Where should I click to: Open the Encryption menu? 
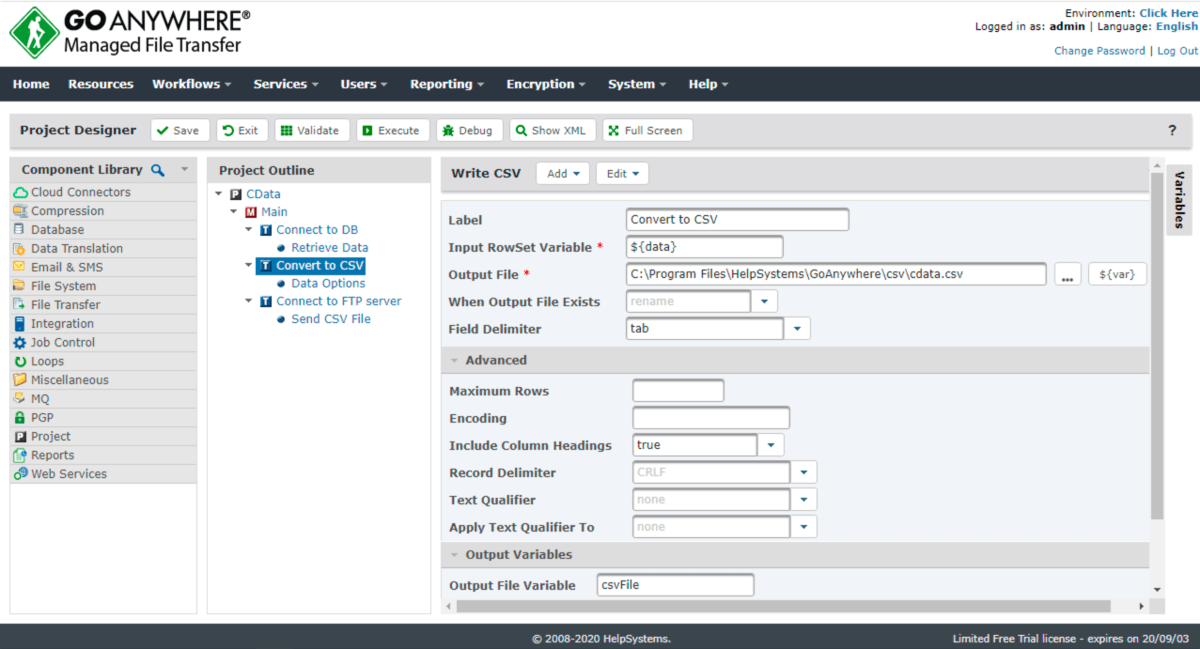coord(546,84)
